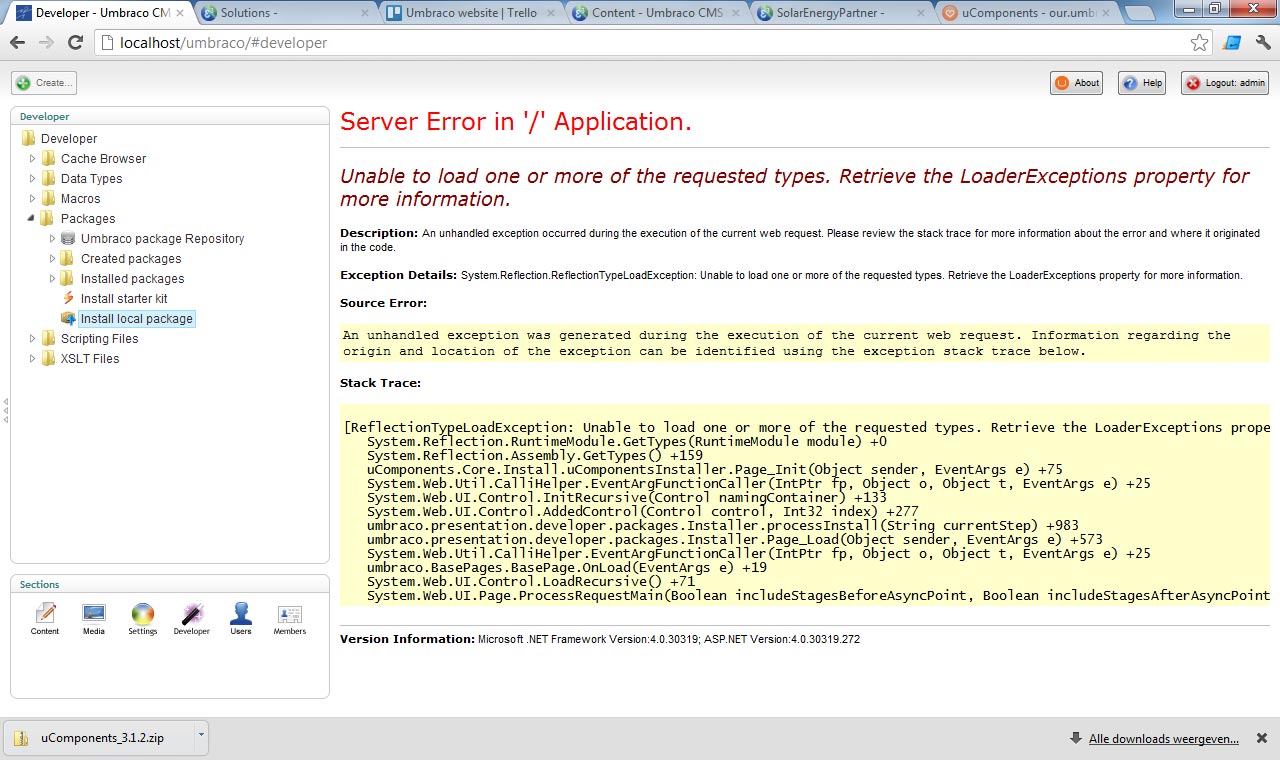Click the Create button
1280x760 pixels.
[44, 83]
